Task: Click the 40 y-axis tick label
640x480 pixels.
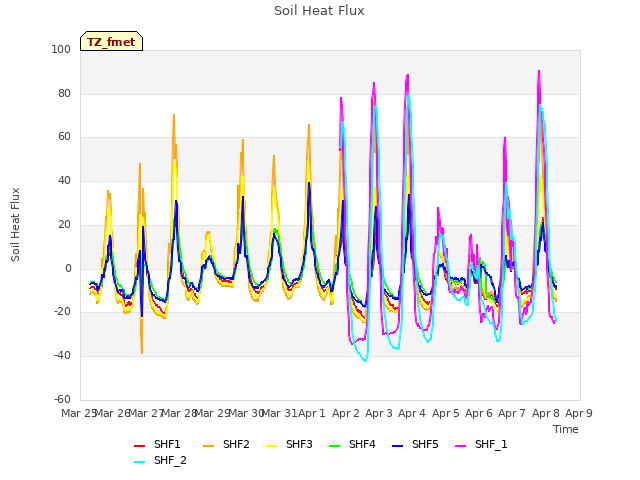Action: [64, 180]
